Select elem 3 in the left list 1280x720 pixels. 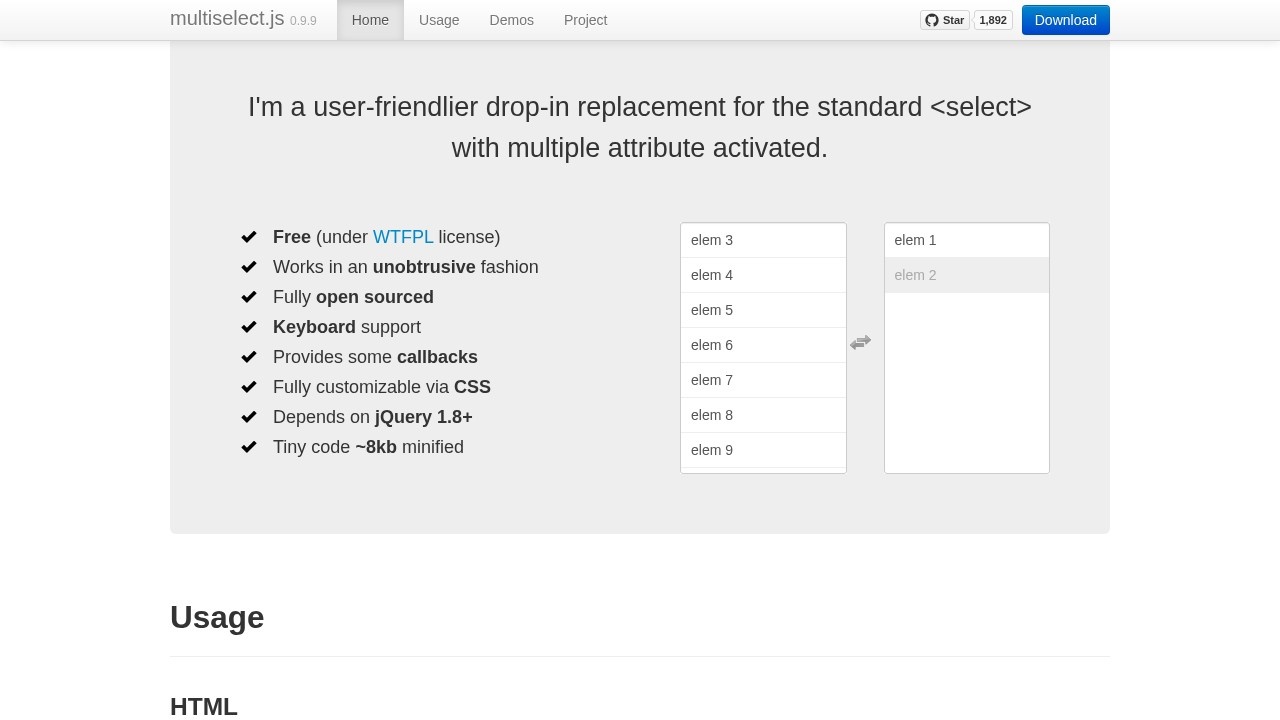(x=762, y=240)
